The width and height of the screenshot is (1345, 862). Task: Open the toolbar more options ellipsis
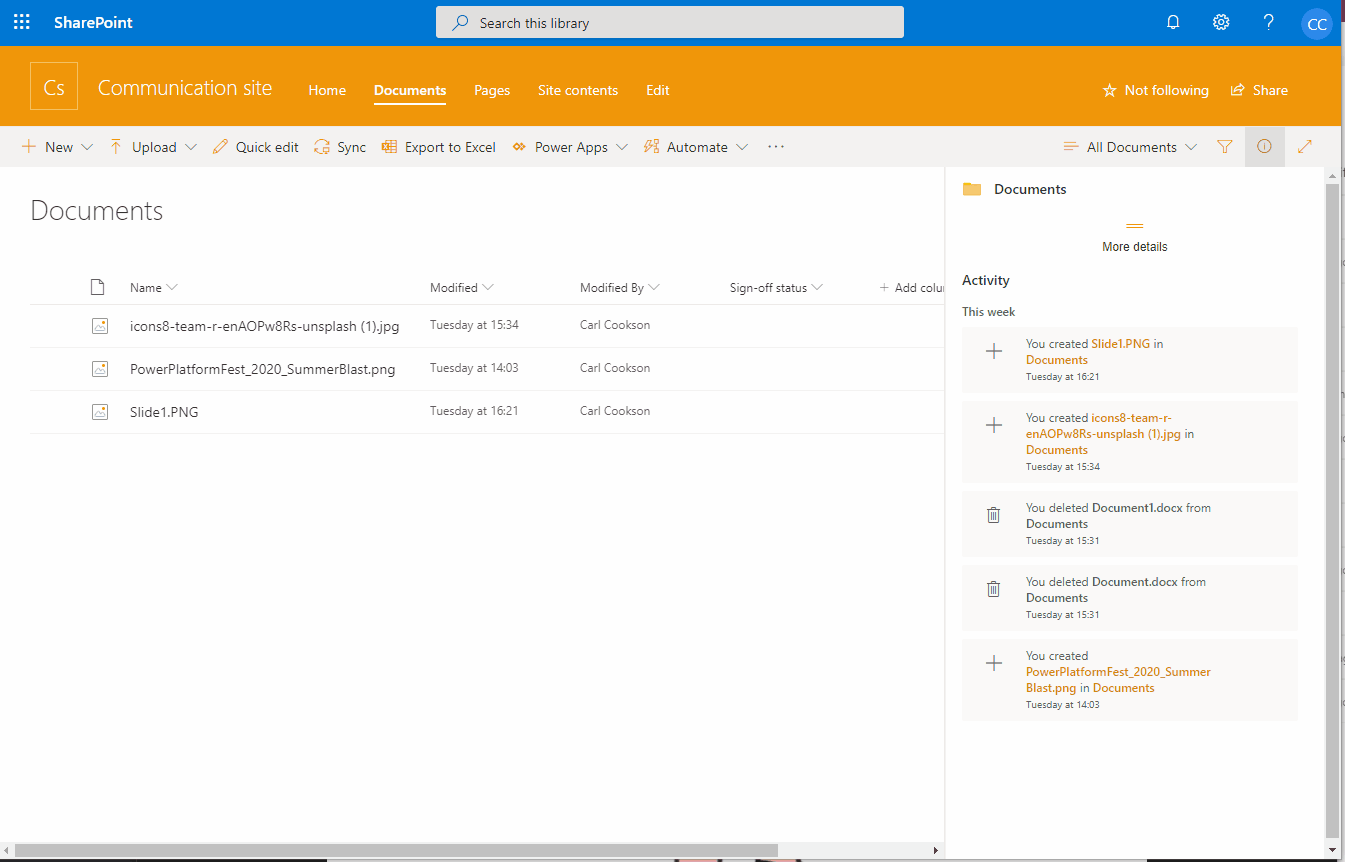pyautogui.click(x=776, y=147)
